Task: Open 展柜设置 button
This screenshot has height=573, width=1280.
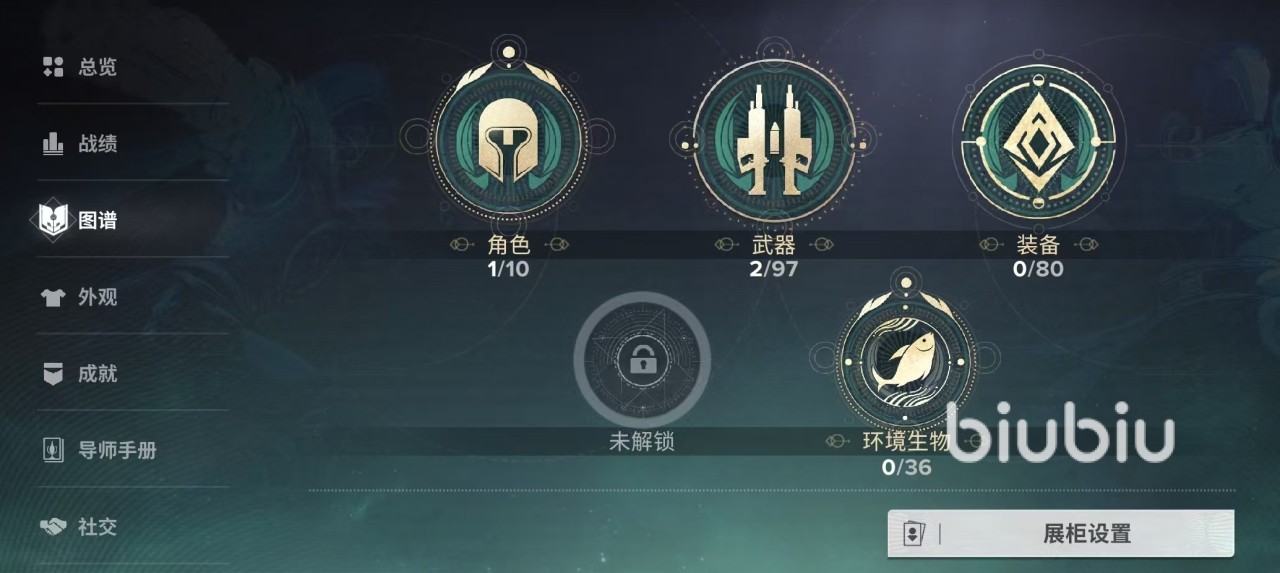Action: click(1061, 534)
